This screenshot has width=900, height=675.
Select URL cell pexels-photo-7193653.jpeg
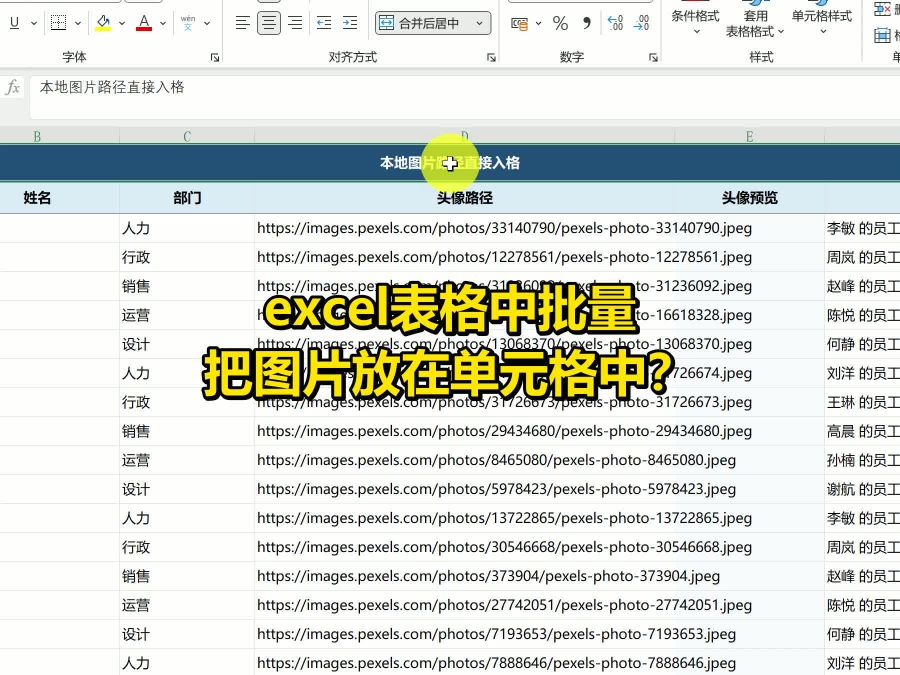tap(464, 634)
